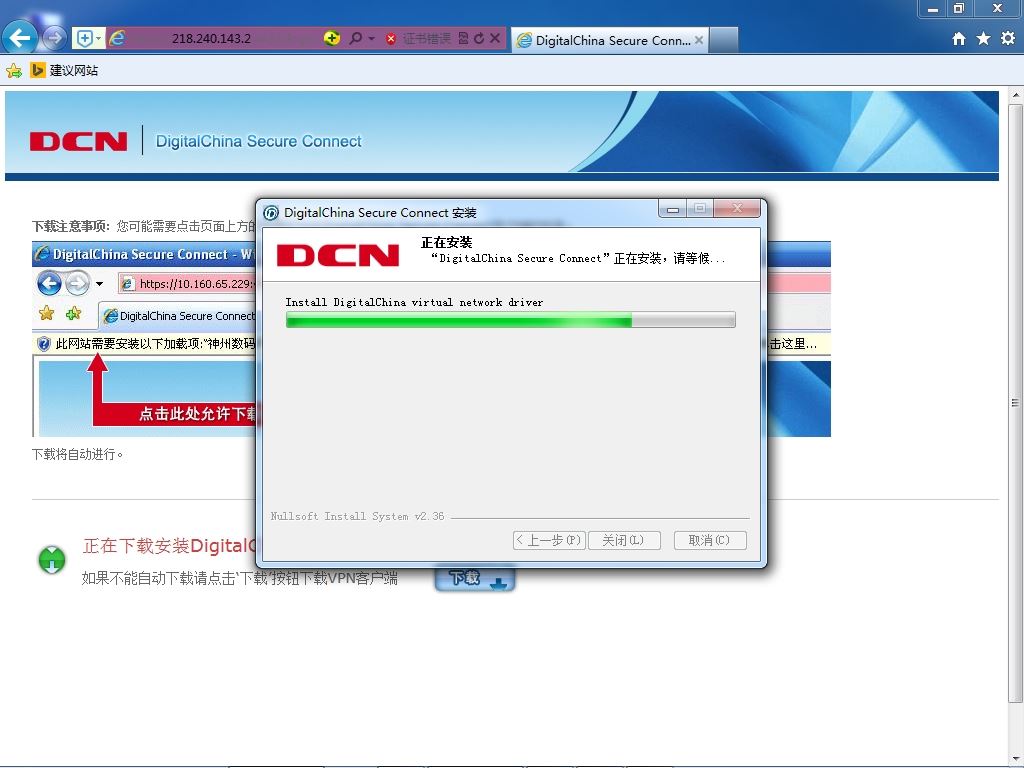The height and width of the screenshot is (768, 1024).
Task: Expand the dropdown next to the shield icon
Action: tap(99, 39)
